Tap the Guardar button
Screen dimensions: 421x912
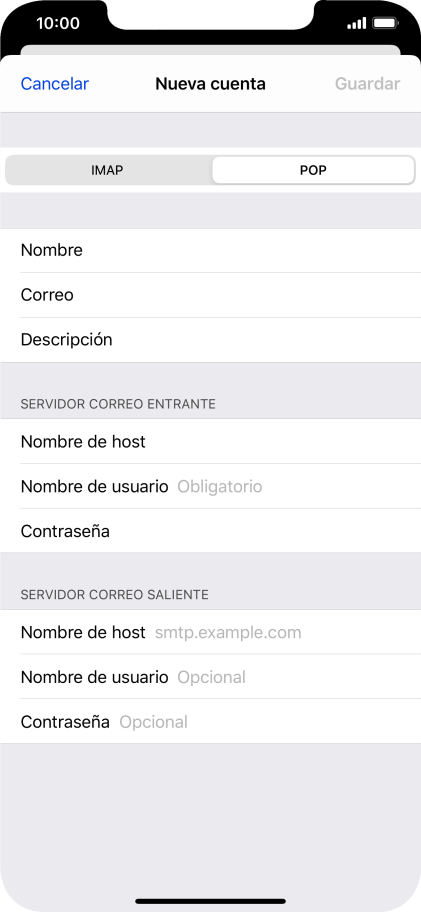pyautogui.click(x=368, y=84)
